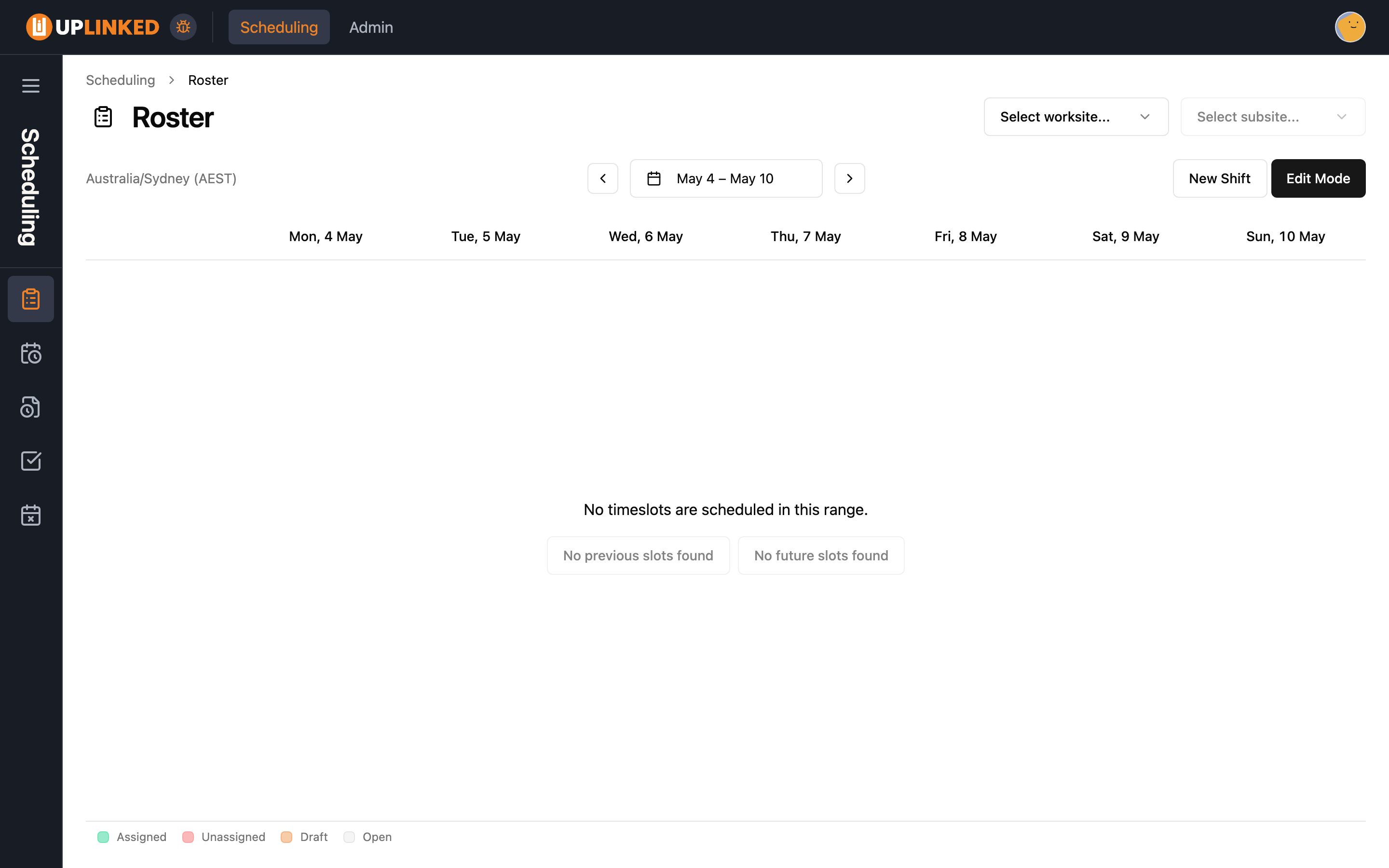Open the calendar-x sidebar icon
The image size is (1389, 868).
[x=31, y=515]
